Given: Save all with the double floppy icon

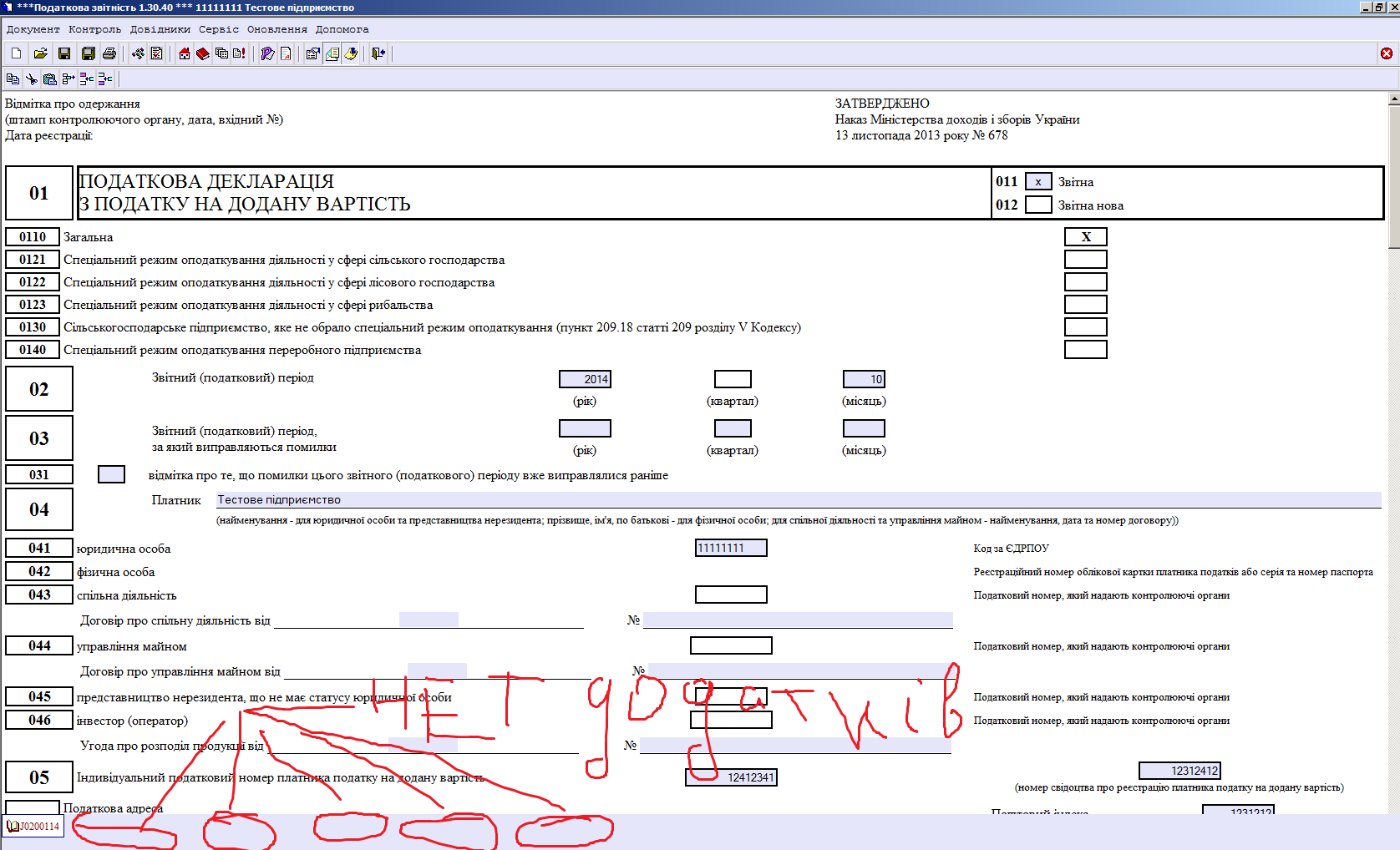Looking at the screenshot, I should (88, 53).
